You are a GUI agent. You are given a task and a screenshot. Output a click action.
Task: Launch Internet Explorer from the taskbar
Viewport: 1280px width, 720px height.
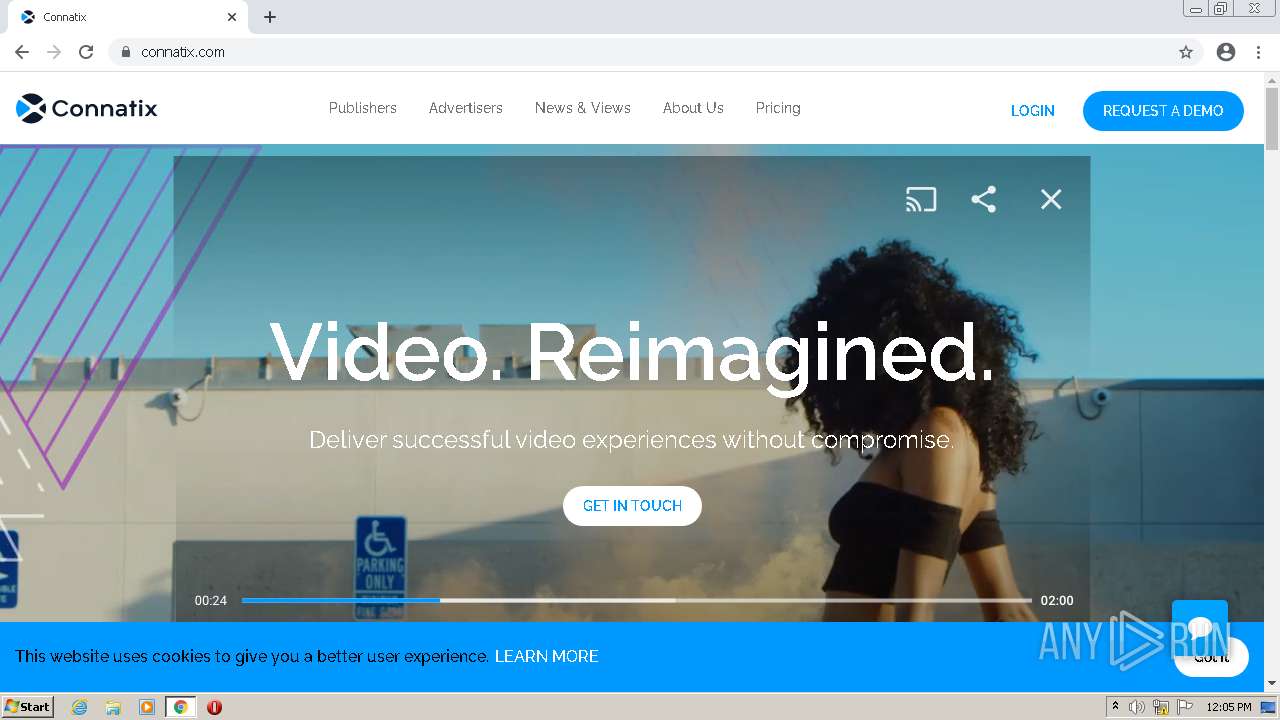click(x=79, y=707)
